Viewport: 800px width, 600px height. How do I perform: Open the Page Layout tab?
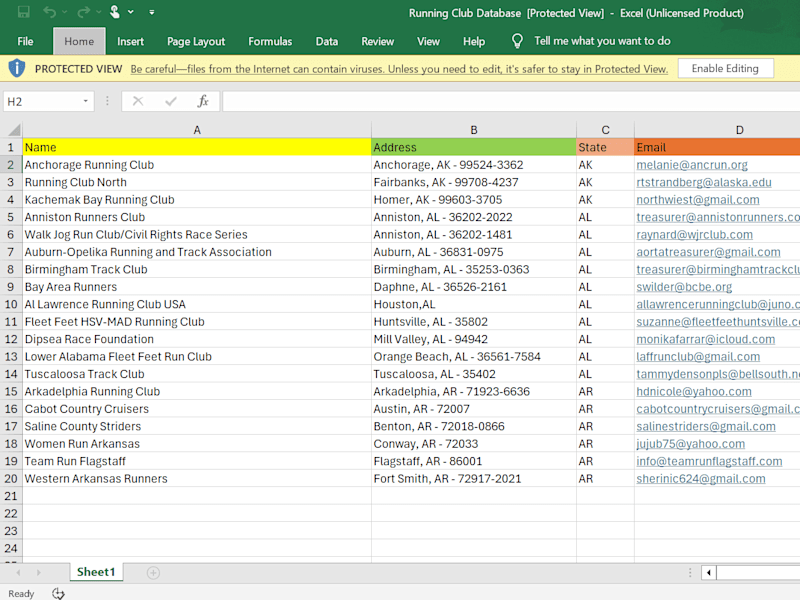(196, 41)
